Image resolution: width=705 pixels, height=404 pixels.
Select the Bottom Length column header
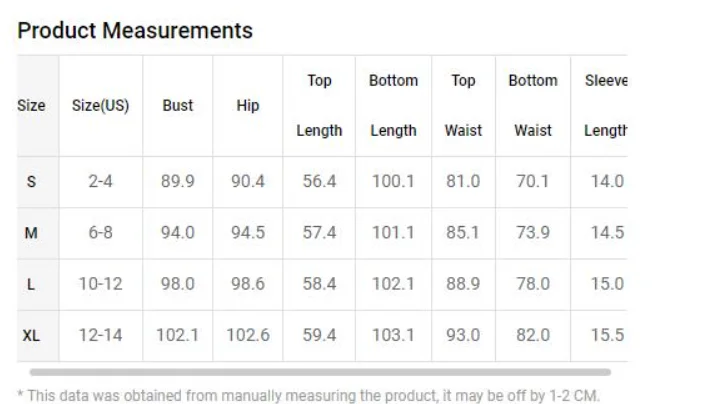point(393,106)
